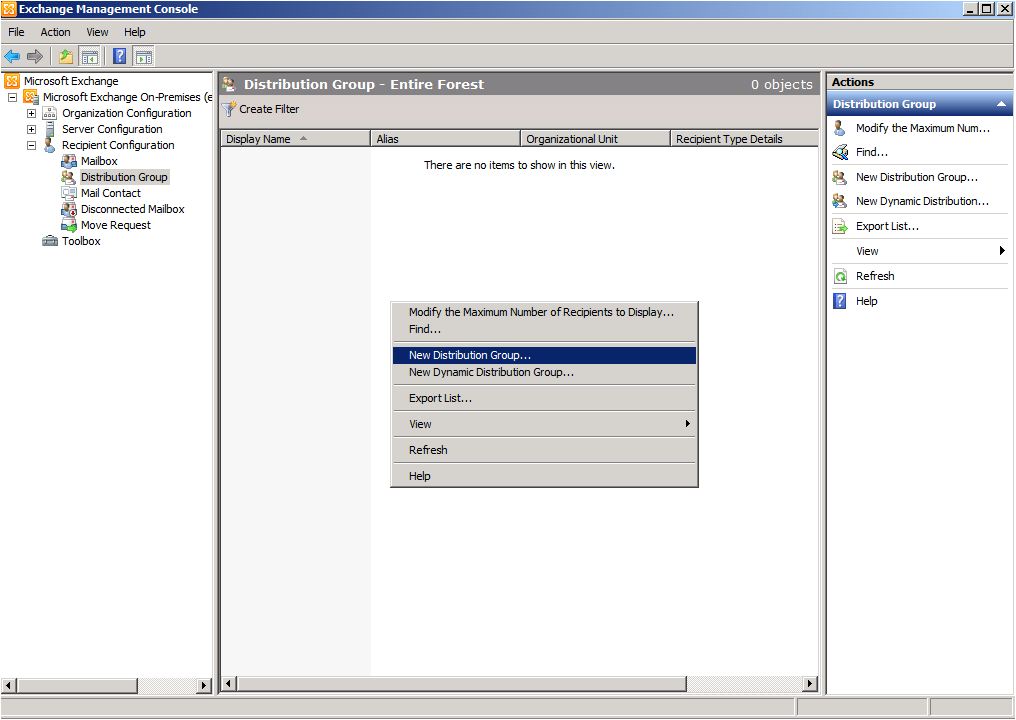Click the Disconnected Mailbox node icon
The width and height of the screenshot is (1016, 720).
[x=69, y=209]
